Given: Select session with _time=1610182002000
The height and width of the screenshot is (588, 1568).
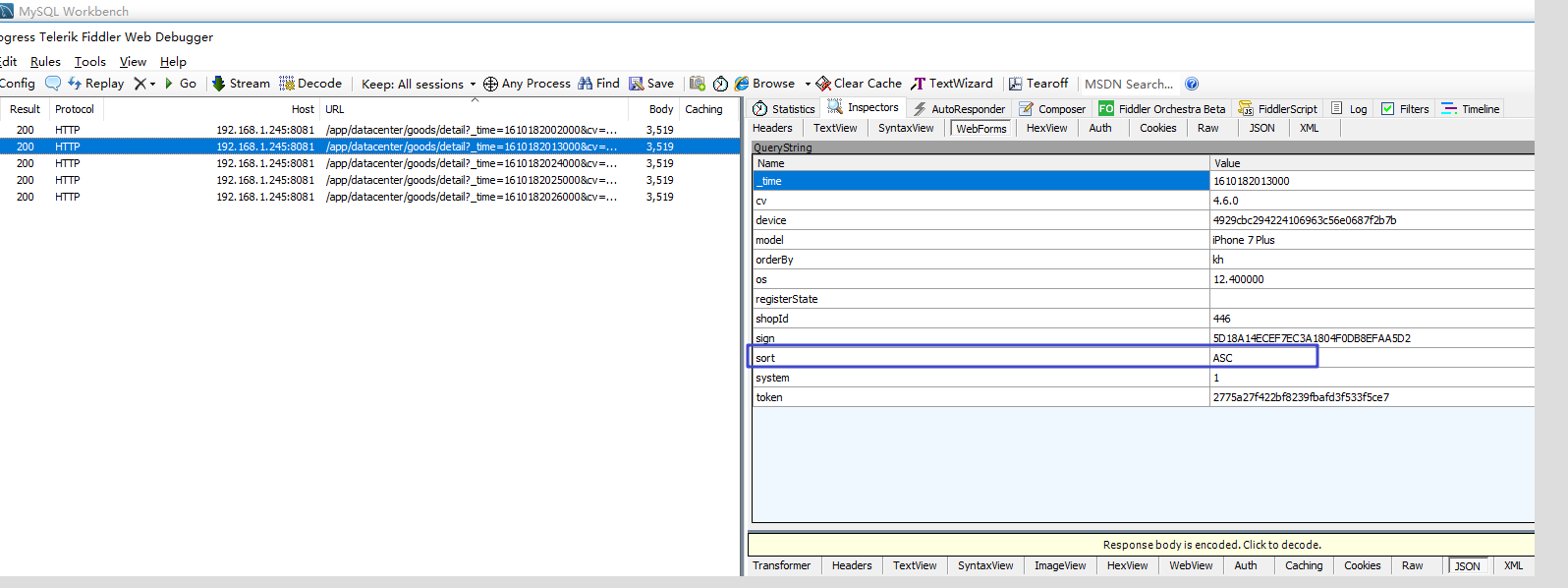Looking at the screenshot, I should 369,130.
